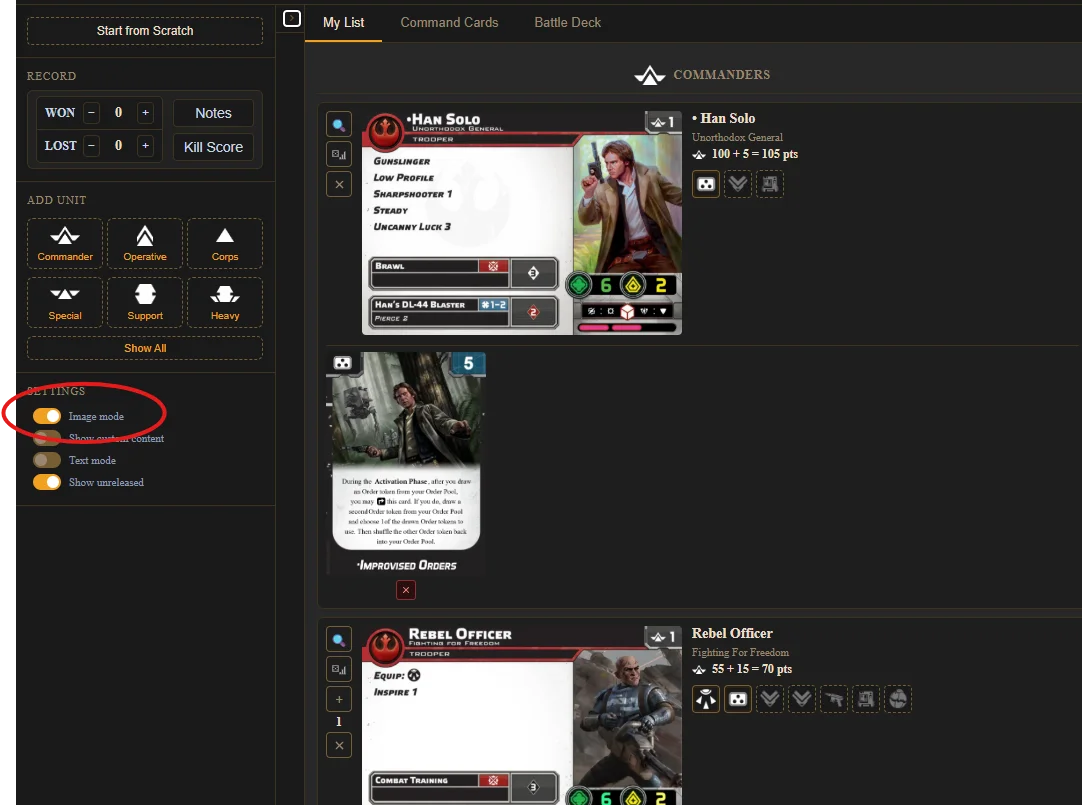This screenshot has height=805, width=1082.
Task: Open Rebel Officer's personnel-style first upgrade slot
Action: tap(706, 699)
